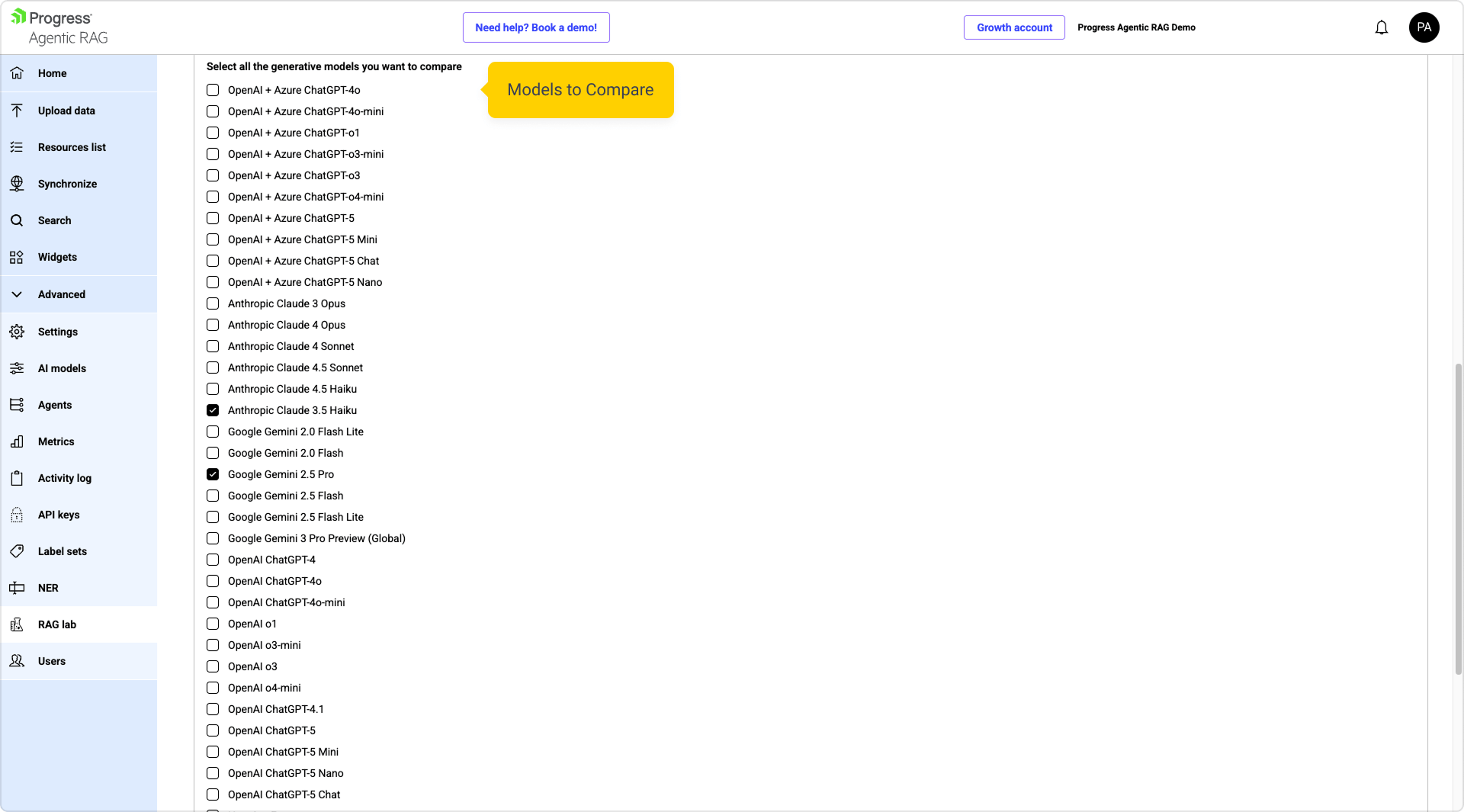Click the Widgets grid icon
Viewport: 1464px width, 812px height.
(x=17, y=257)
